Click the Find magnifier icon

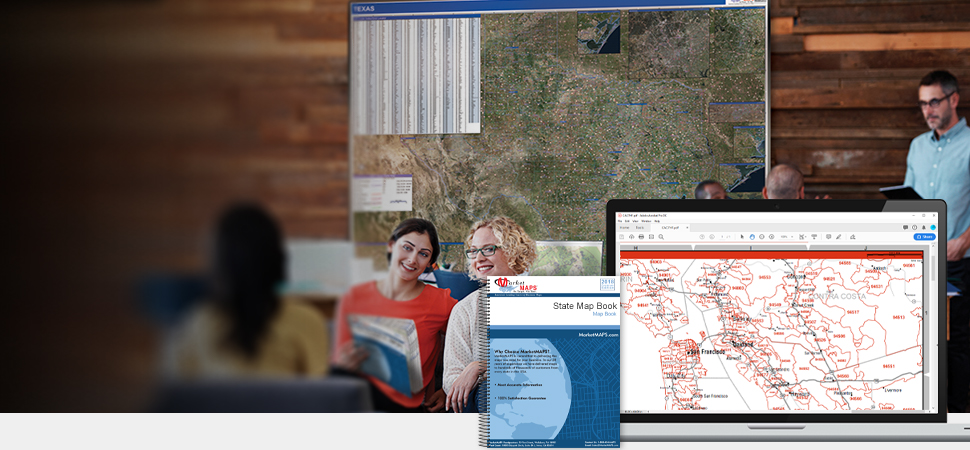coord(661,236)
